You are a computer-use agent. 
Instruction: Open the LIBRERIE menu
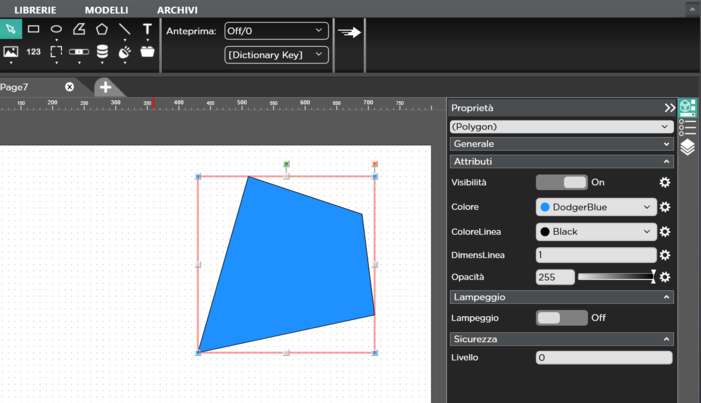(35, 10)
